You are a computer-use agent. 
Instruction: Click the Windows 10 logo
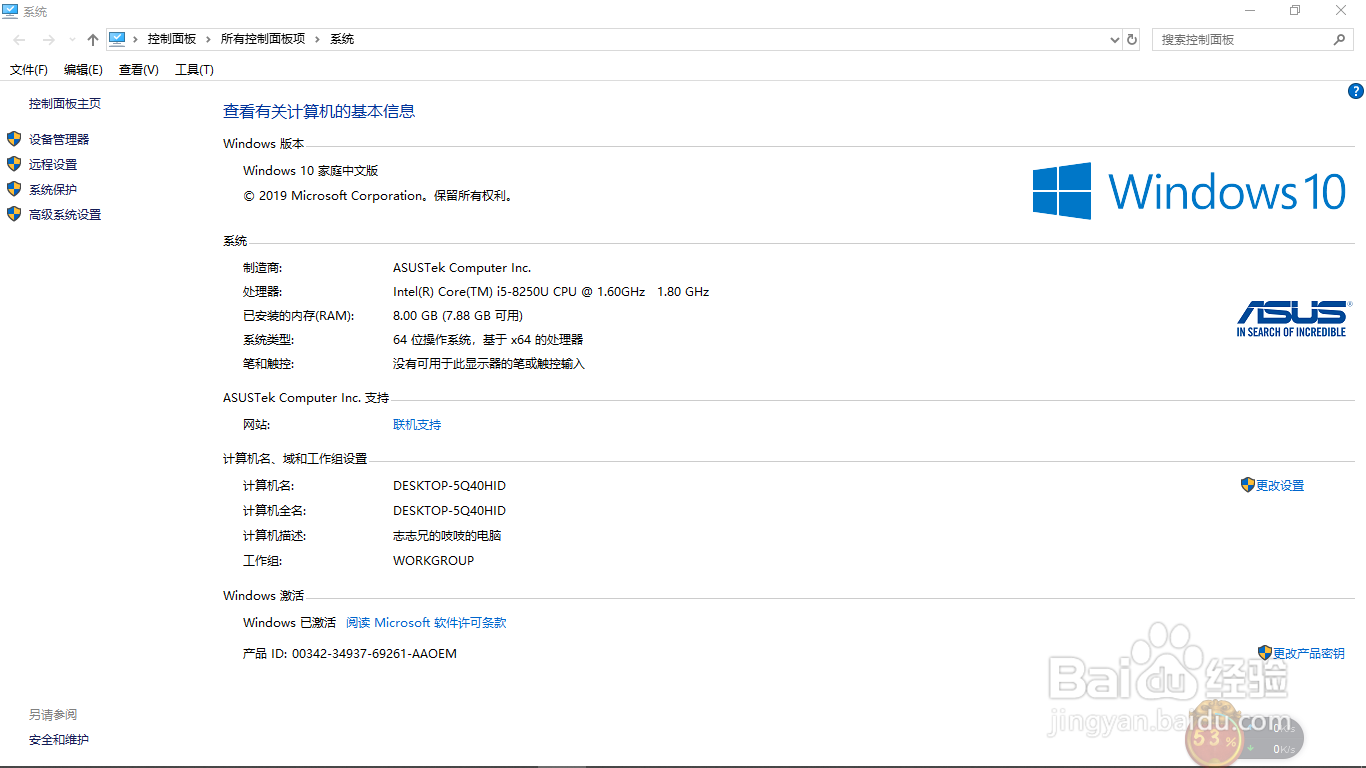click(1190, 191)
